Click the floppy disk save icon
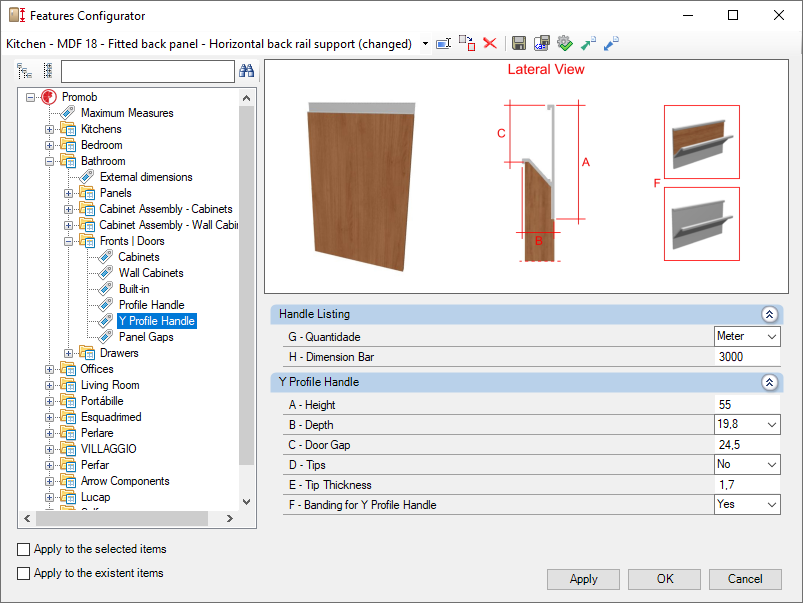Image resolution: width=803 pixels, height=603 pixels. click(519, 43)
